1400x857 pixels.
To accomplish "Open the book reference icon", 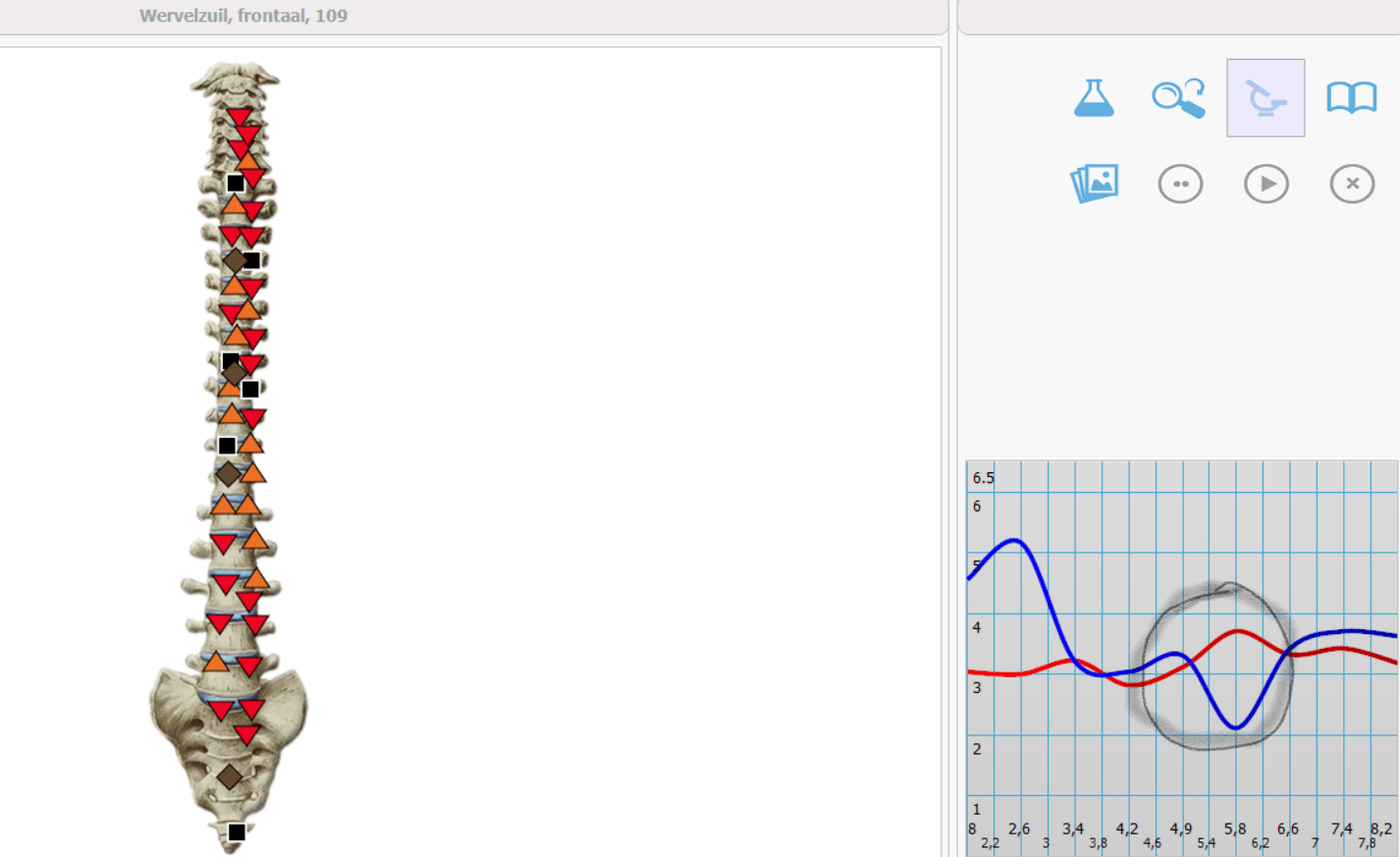I will point(1352,98).
